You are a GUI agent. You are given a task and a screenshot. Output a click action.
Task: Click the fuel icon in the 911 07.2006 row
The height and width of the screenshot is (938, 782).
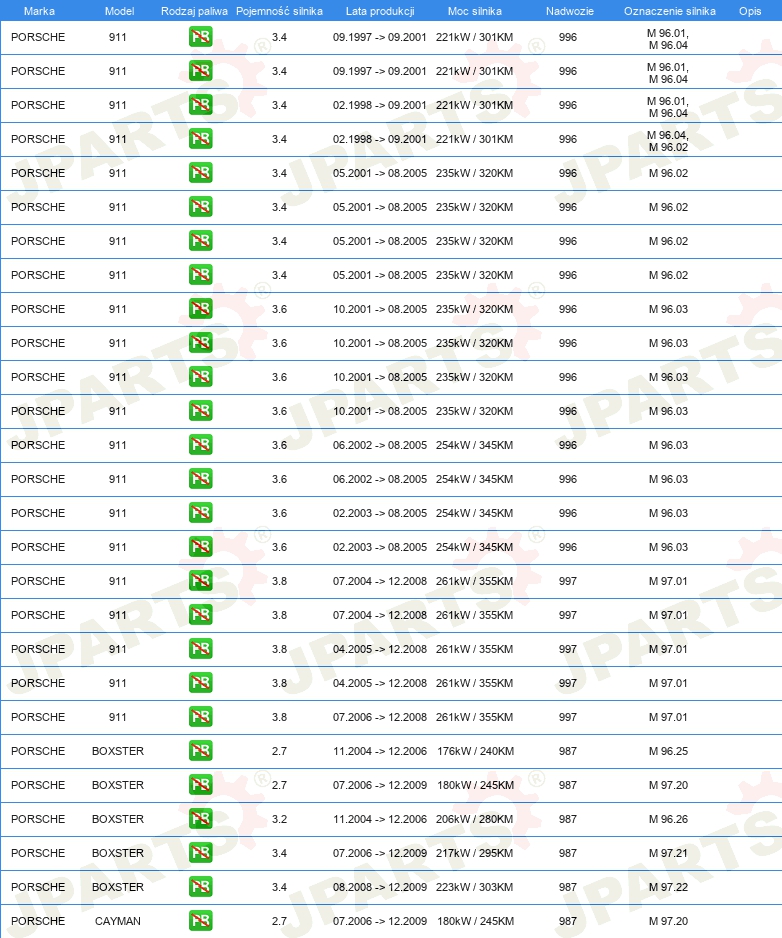[200, 717]
